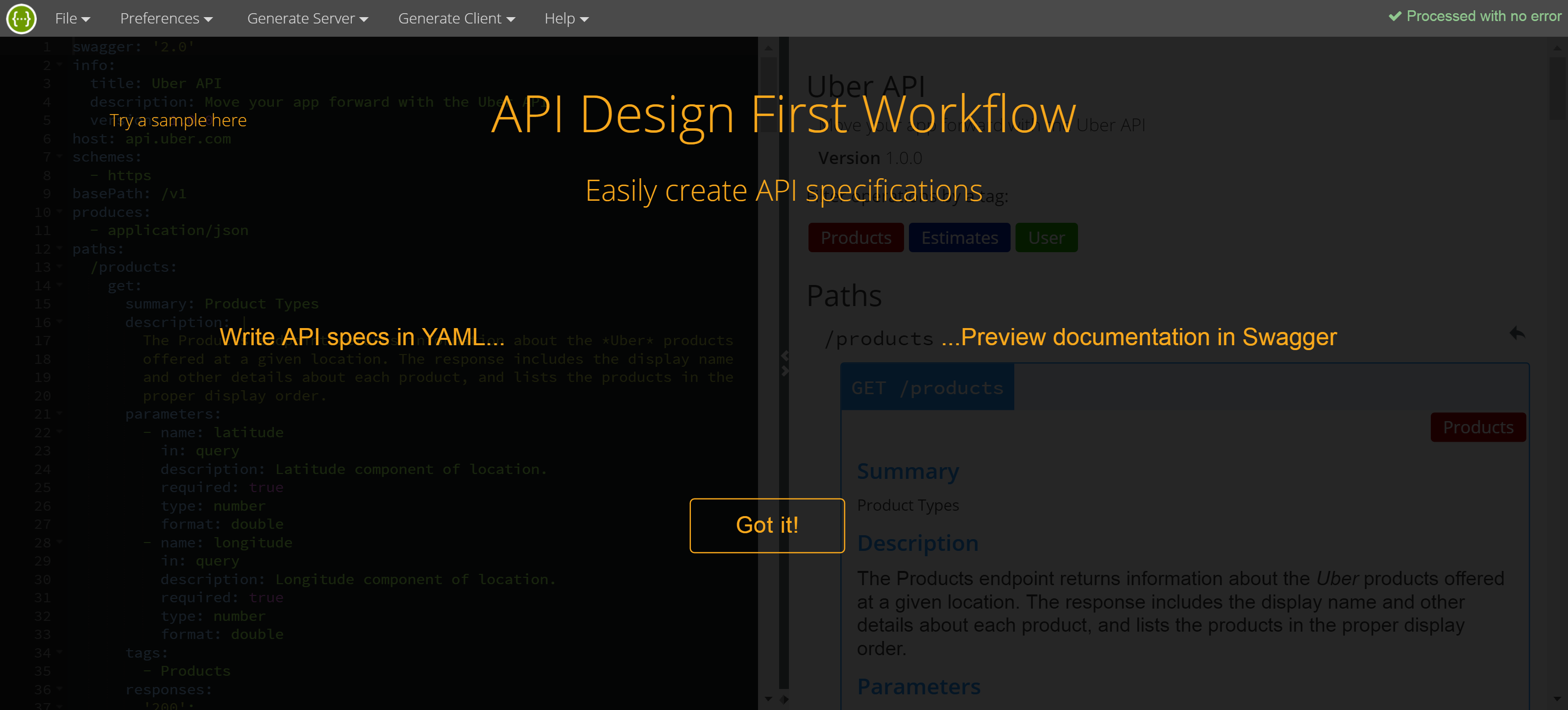Viewport: 1568px width, 710px height.
Task: Collapse the get fold arrow at line 14
Action: [60, 284]
